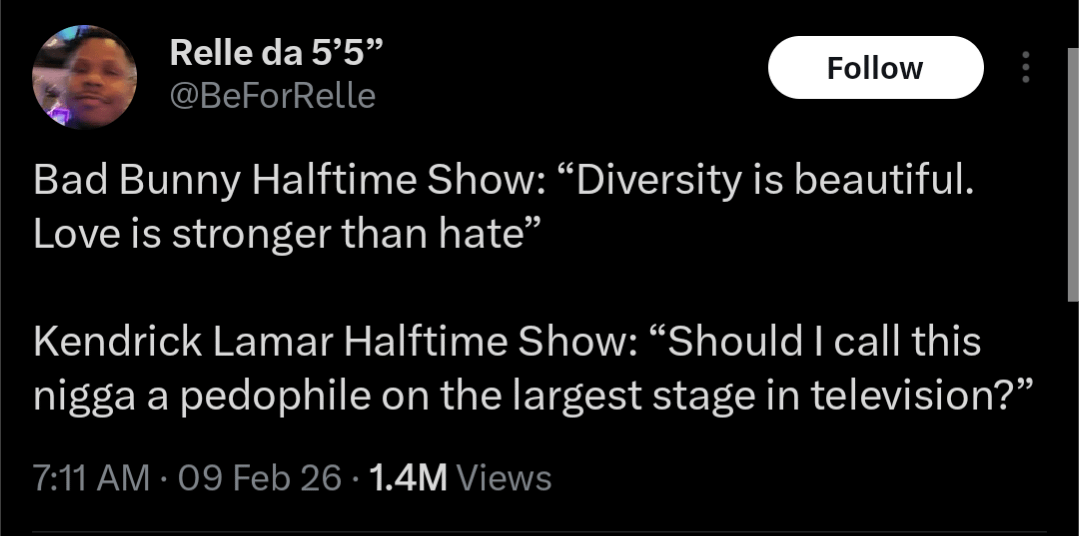Open Relle's profile picture avatar
Screen dimensions: 1079x536
[84, 77]
